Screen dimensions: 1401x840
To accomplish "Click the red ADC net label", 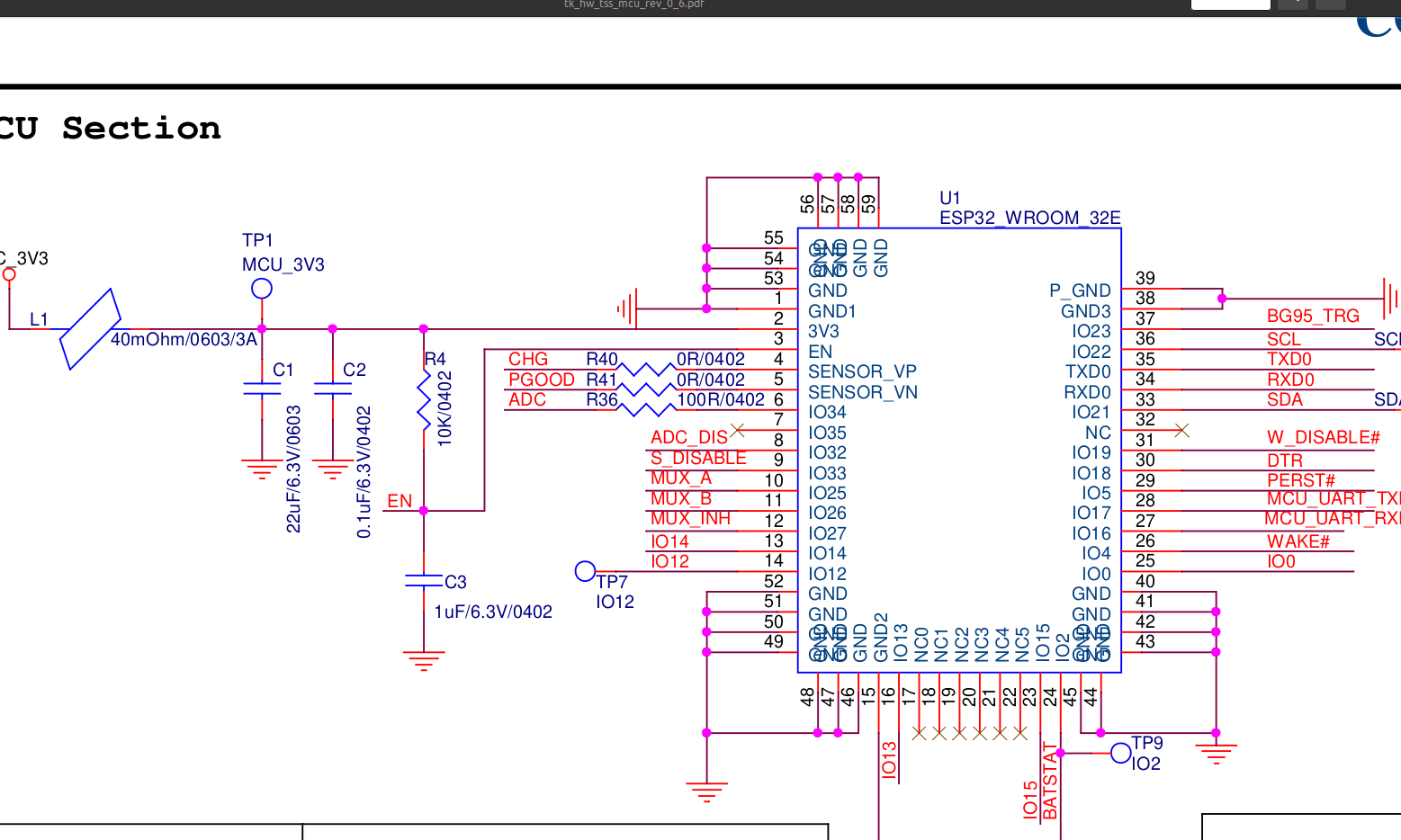I will (x=527, y=399).
